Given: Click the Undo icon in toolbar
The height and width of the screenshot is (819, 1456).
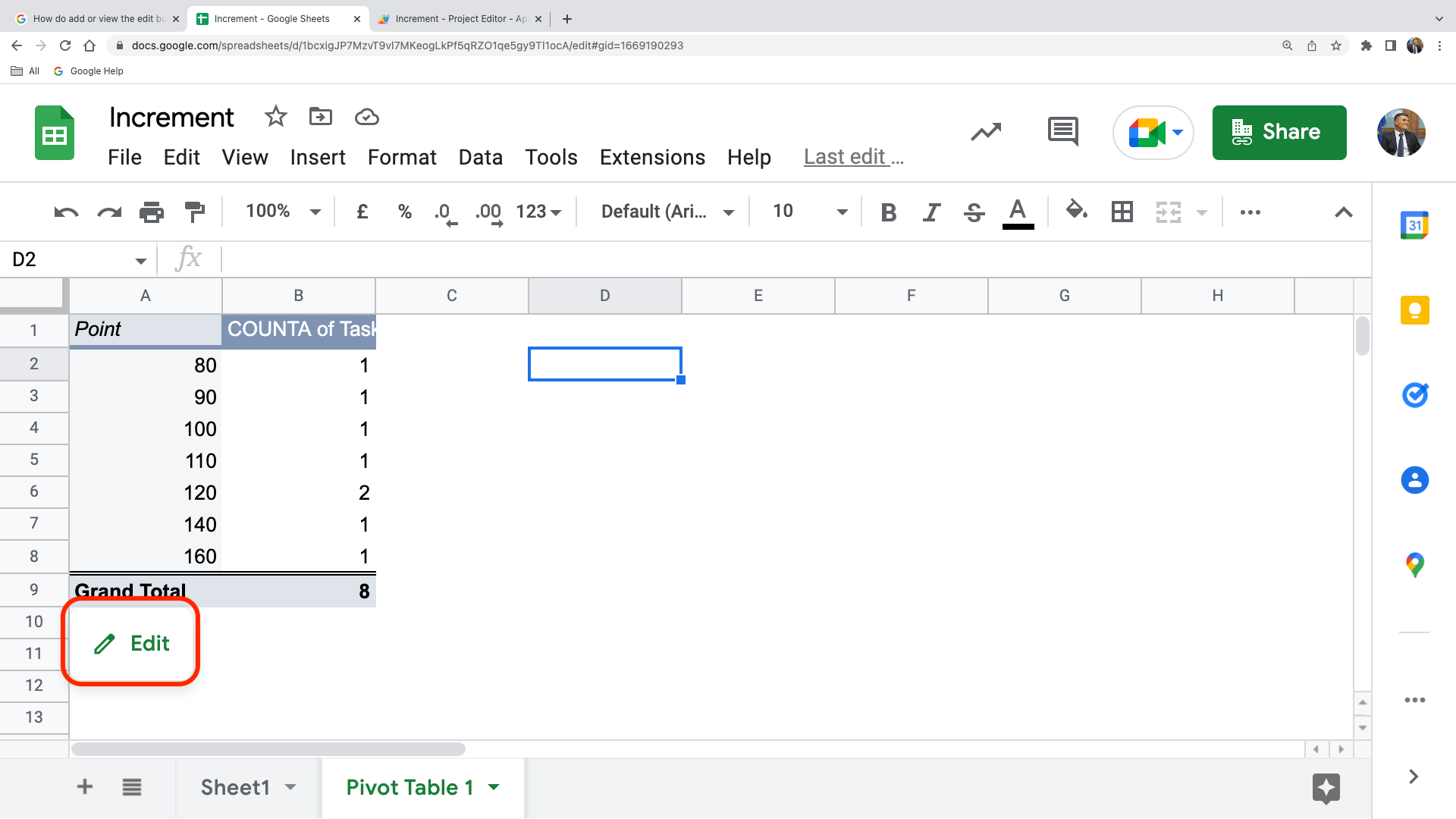Looking at the screenshot, I should [x=65, y=211].
